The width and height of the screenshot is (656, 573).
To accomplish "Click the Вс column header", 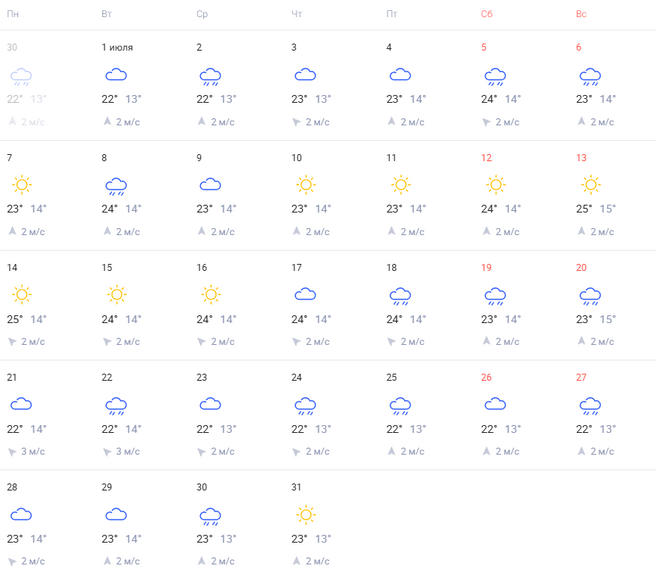I will coord(581,13).
